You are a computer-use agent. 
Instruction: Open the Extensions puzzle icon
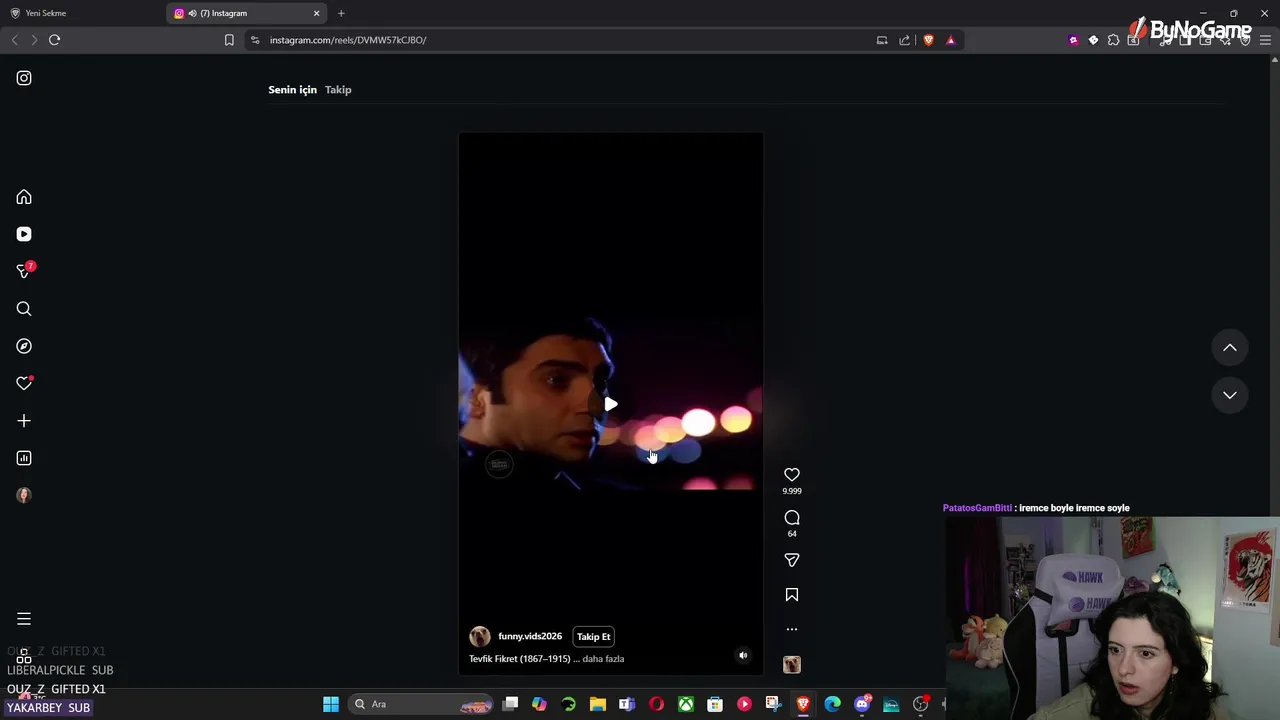coord(1113,40)
